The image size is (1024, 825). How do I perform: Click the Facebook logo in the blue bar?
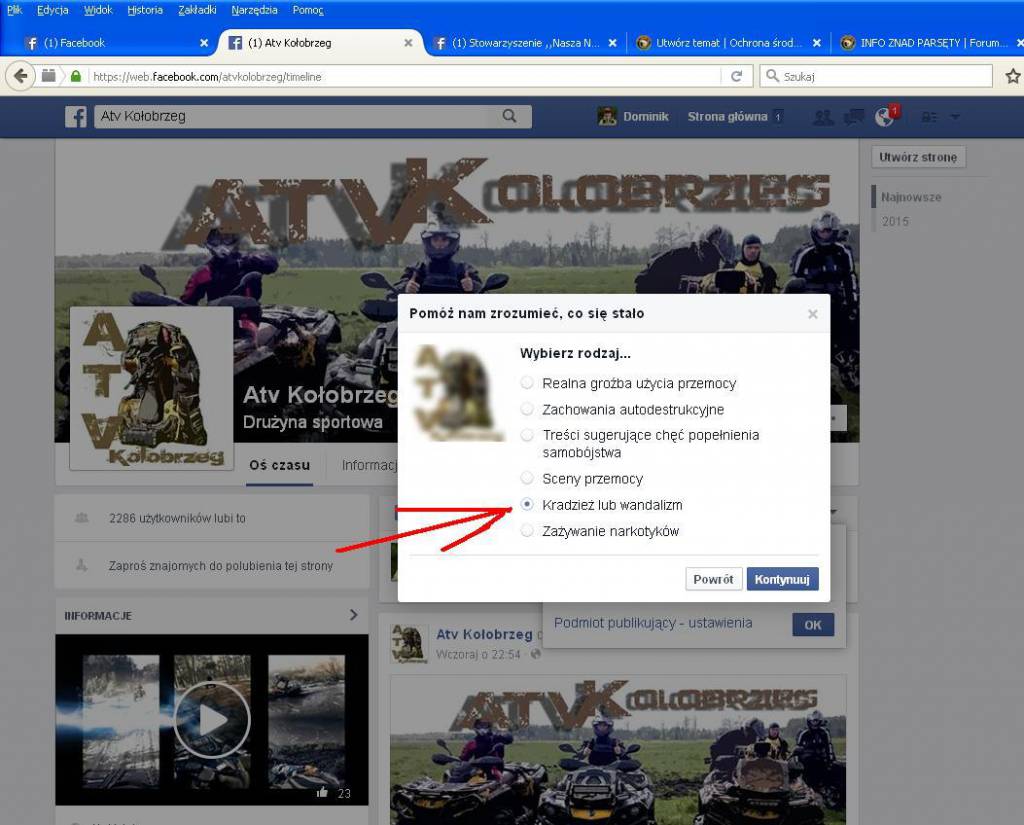pos(76,117)
